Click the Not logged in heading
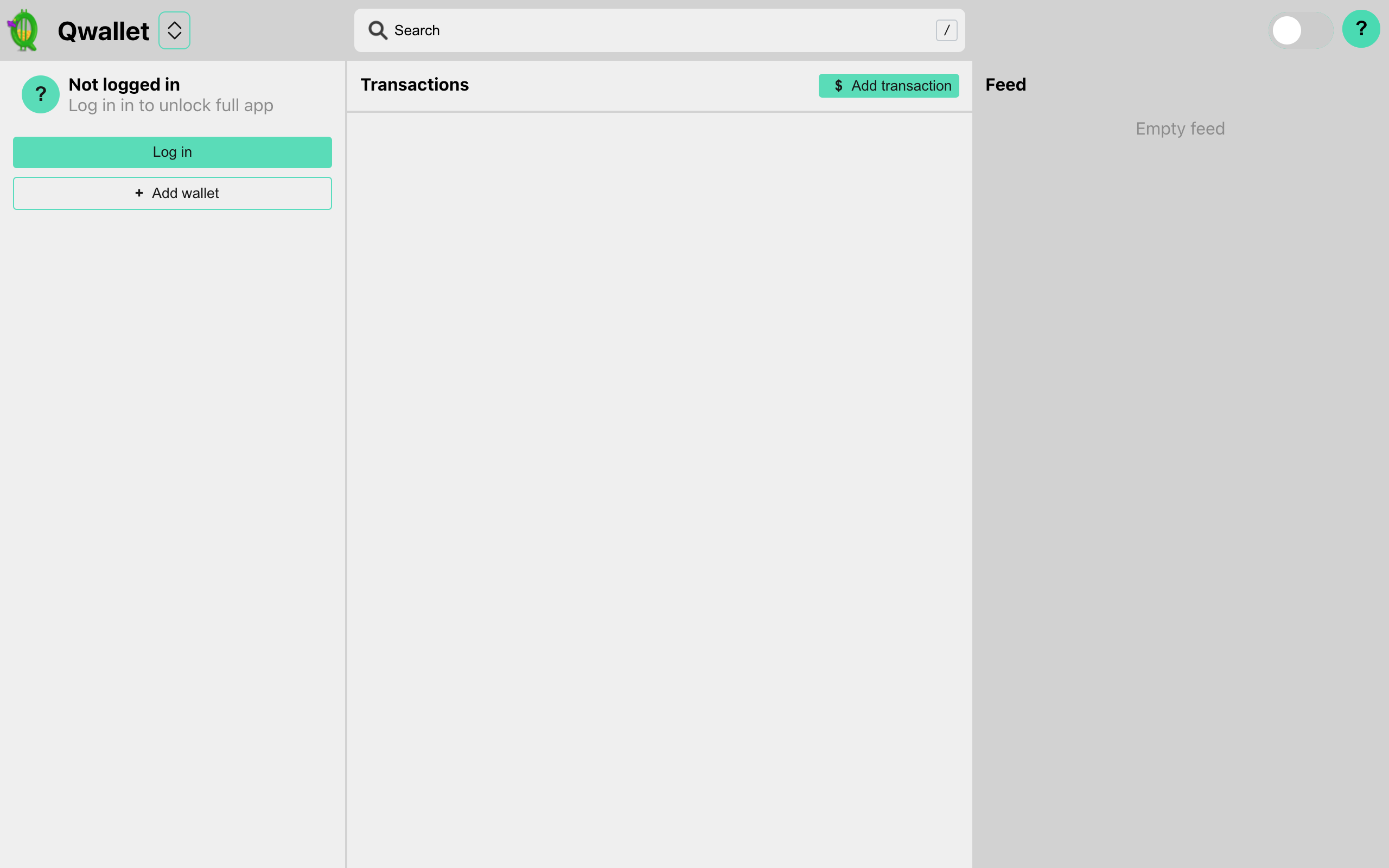Viewport: 1389px width, 868px height. tap(124, 85)
